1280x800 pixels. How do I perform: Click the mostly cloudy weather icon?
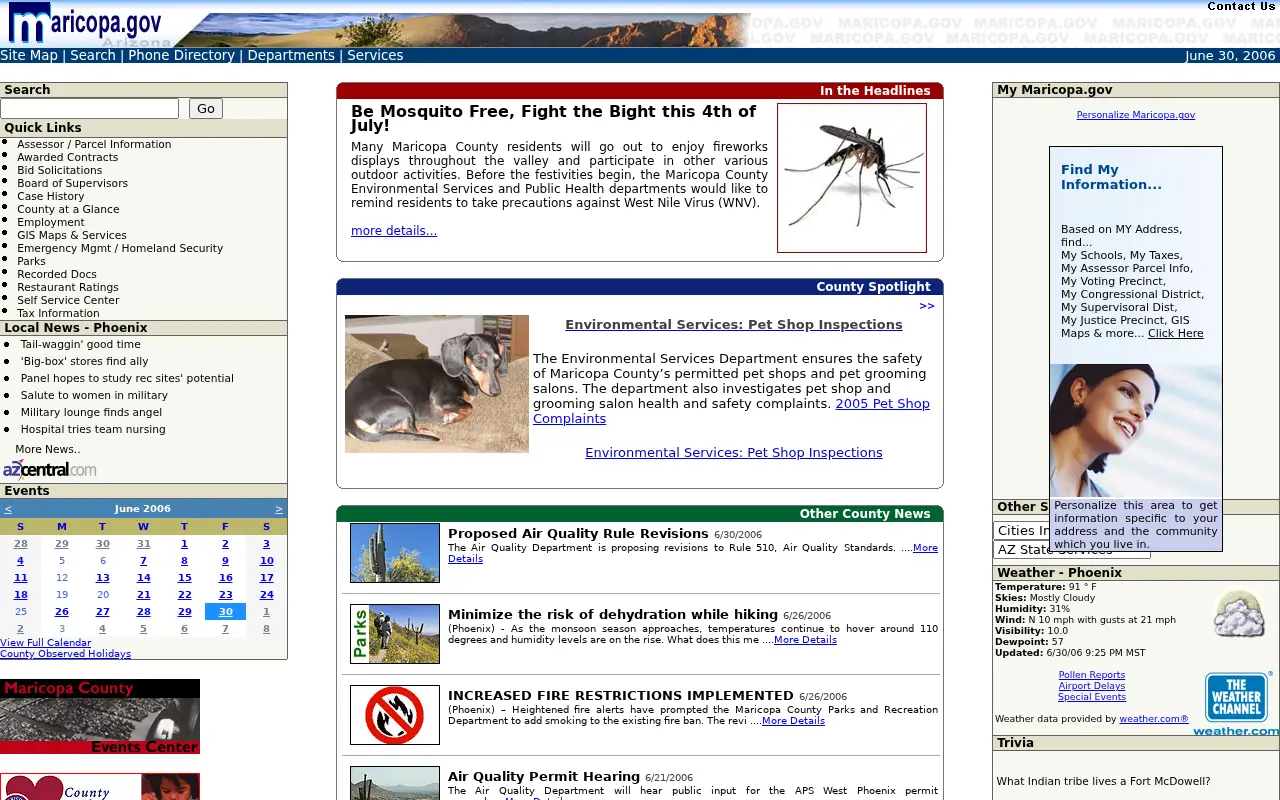click(1239, 614)
